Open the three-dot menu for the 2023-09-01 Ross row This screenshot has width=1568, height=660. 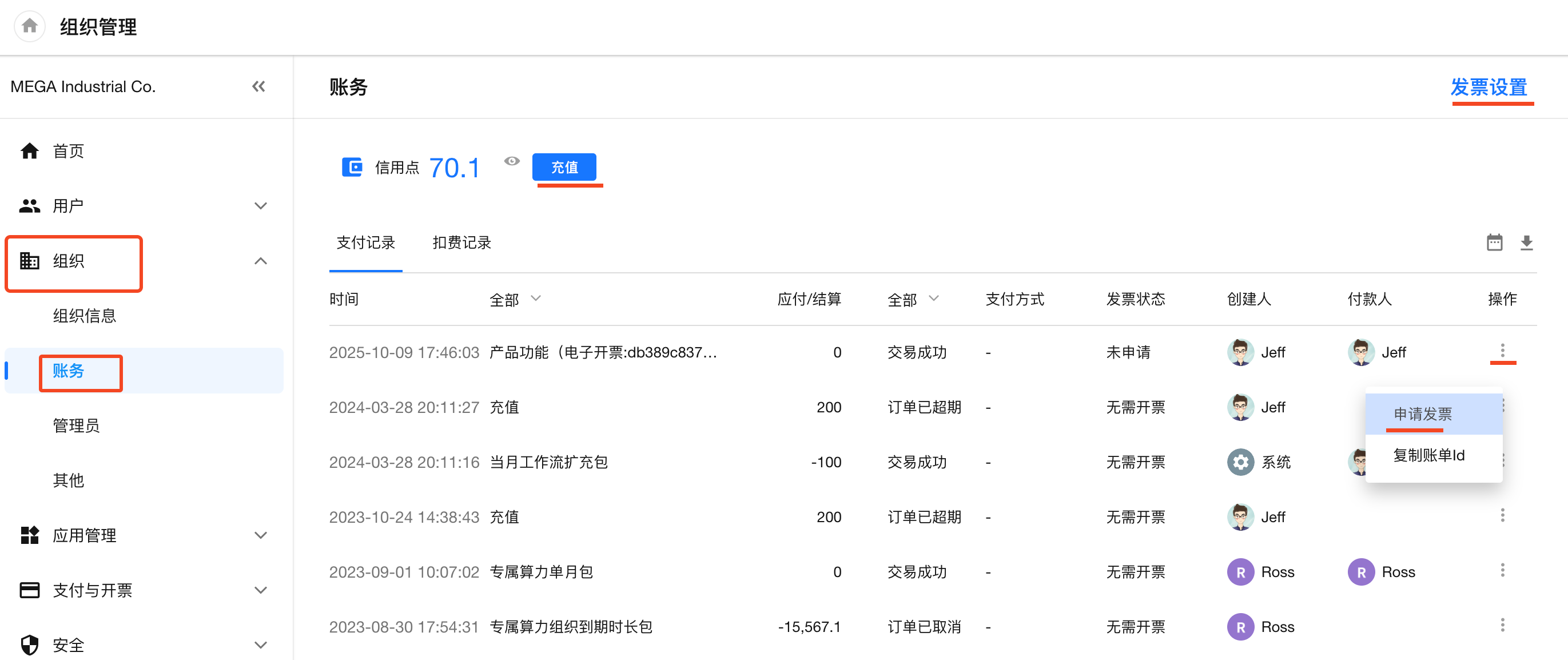point(1502,571)
